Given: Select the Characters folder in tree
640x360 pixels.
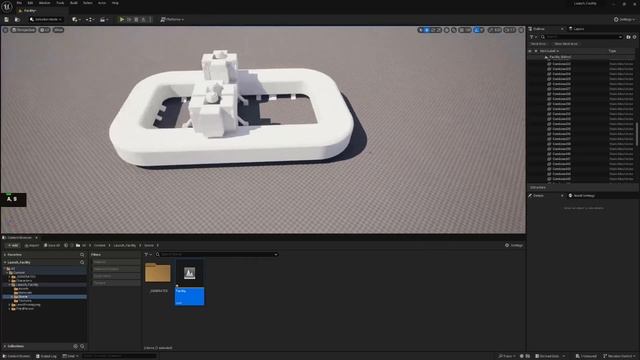Looking at the screenshot, I should click(24, 281).
